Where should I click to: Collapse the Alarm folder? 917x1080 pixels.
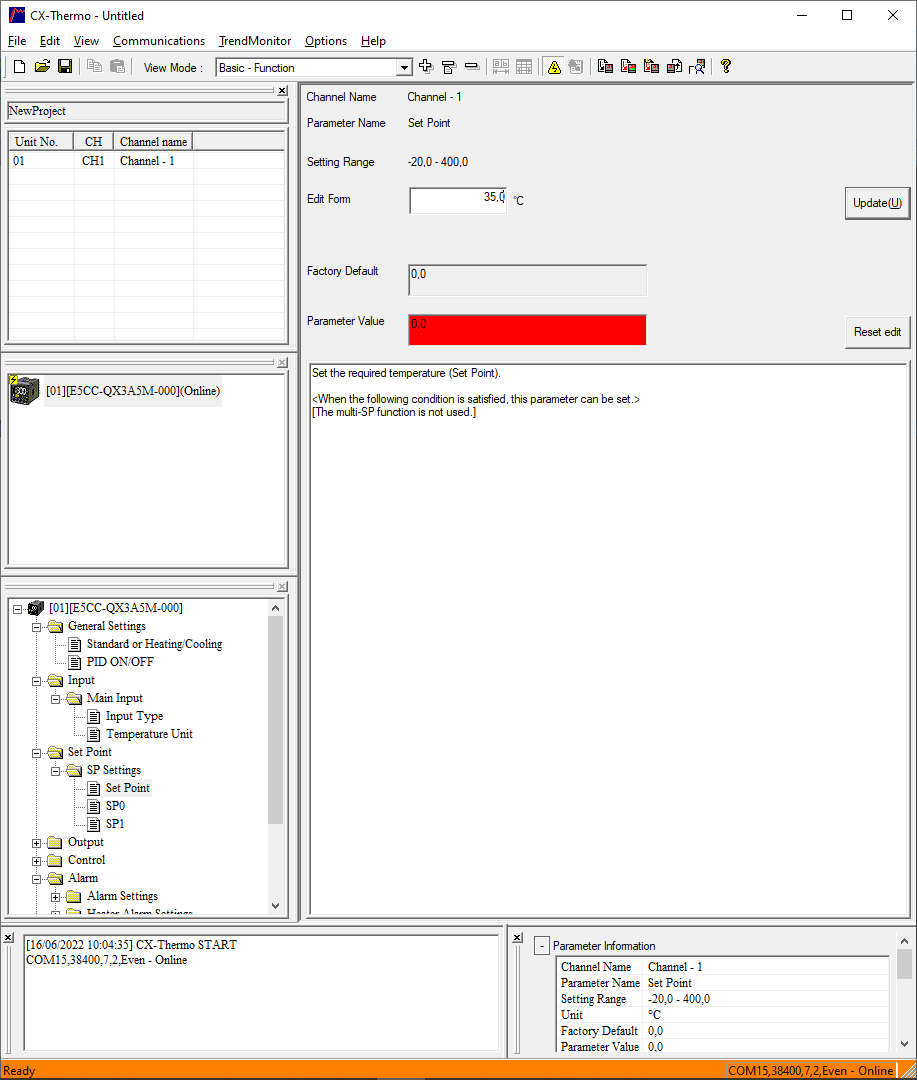(37, 879)
